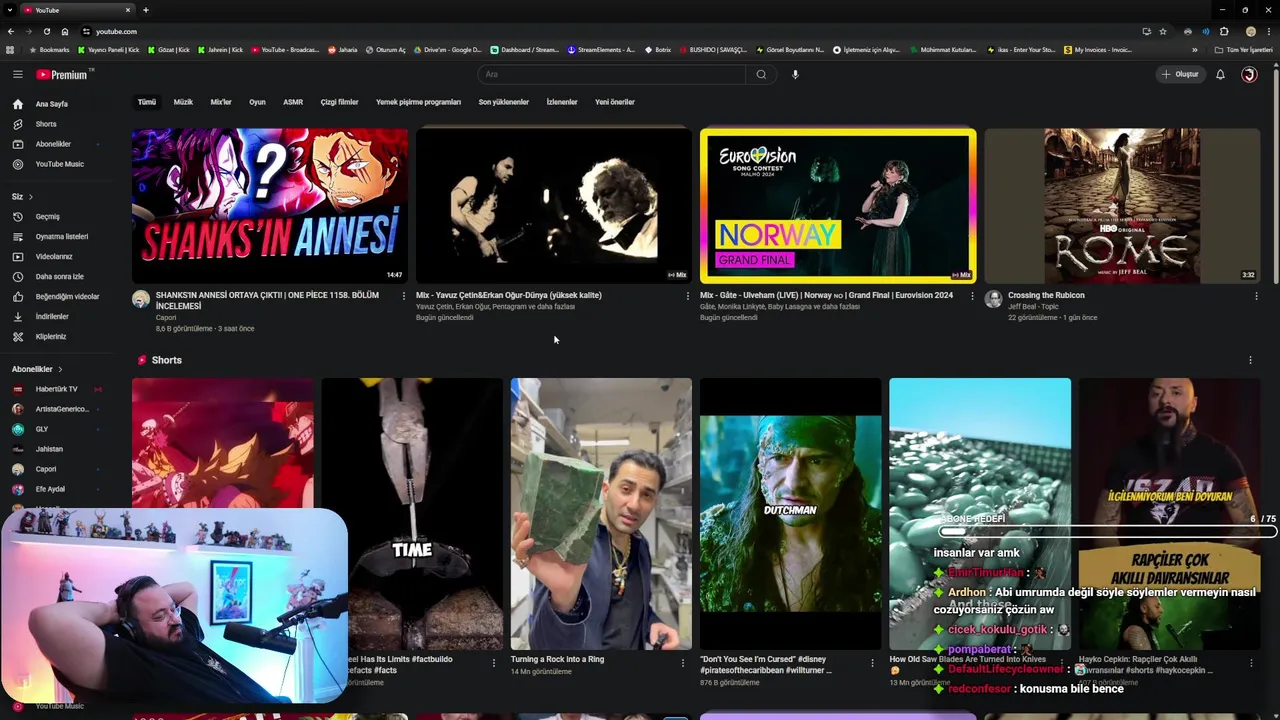Open options menu for Yavuz Çetin mix
This screenshot has height=720, width=1280.
click(x=688, y=296)
